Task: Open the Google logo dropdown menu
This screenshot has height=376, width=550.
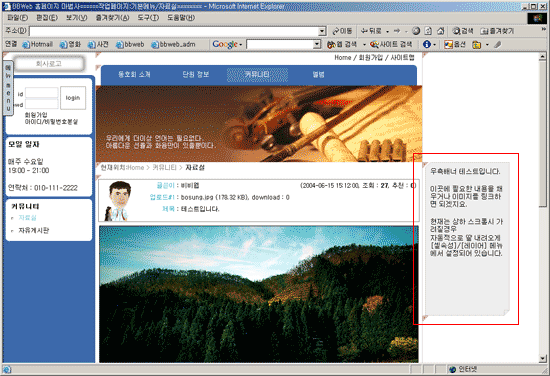Action: [227, 44]
